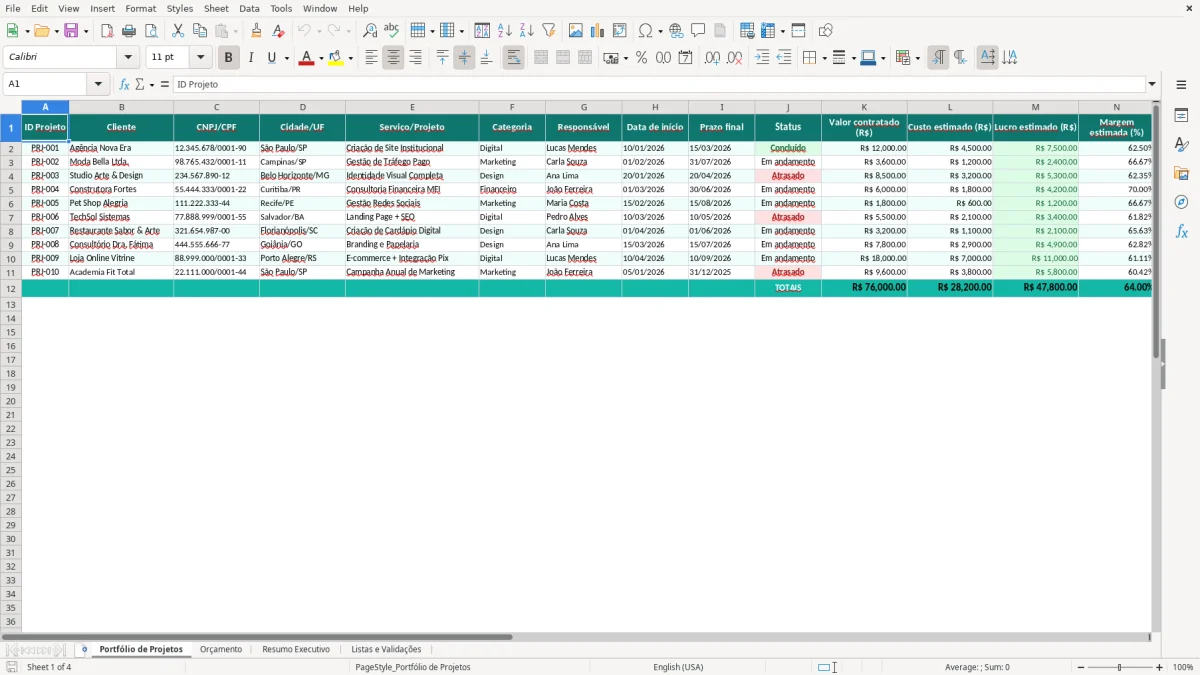Insert a pivot table
Viewport: 1200px width, 675px height.
[620, 31]
